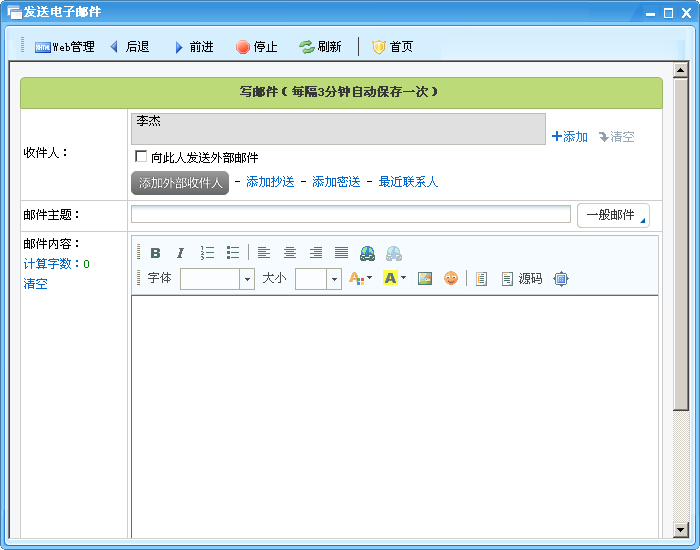Insert a numbered list

click(x=207, y=253)
